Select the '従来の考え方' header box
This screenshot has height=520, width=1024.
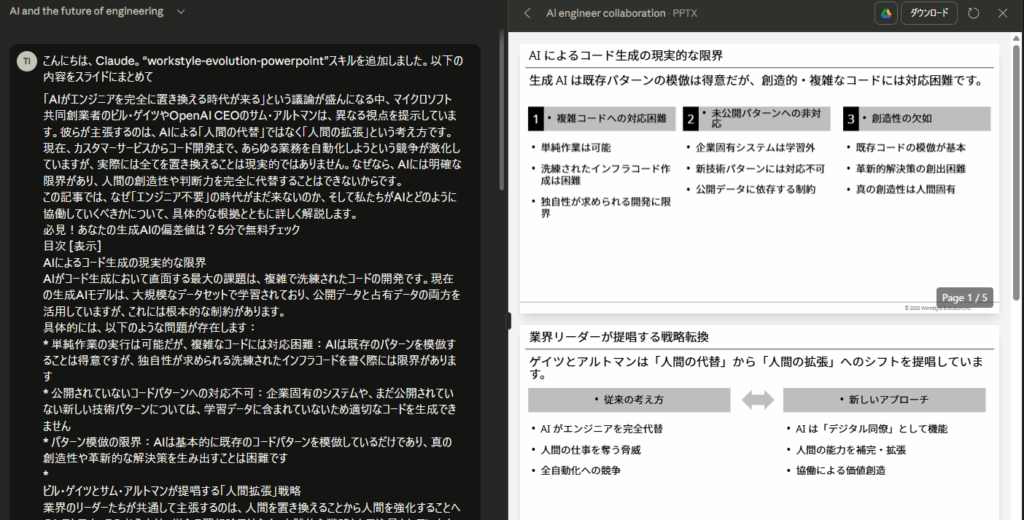pyautogui.click(x=629, y=400)
